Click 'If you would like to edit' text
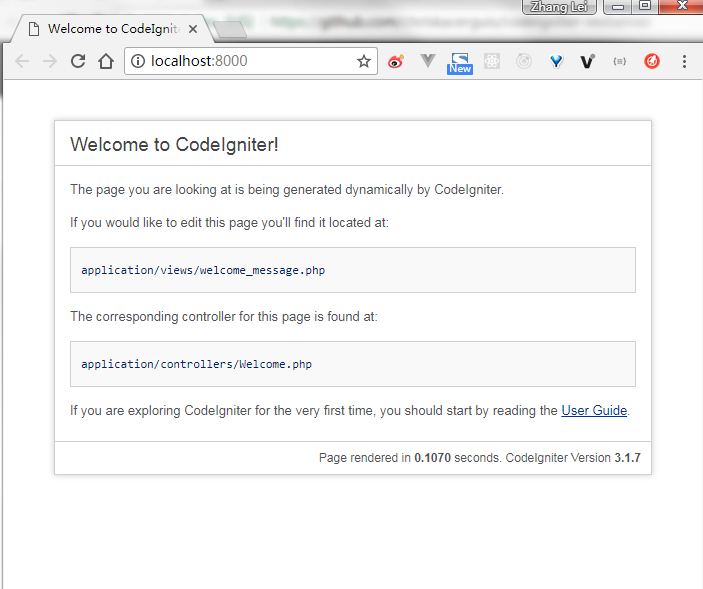703x589 pixels. click(230, 222)
